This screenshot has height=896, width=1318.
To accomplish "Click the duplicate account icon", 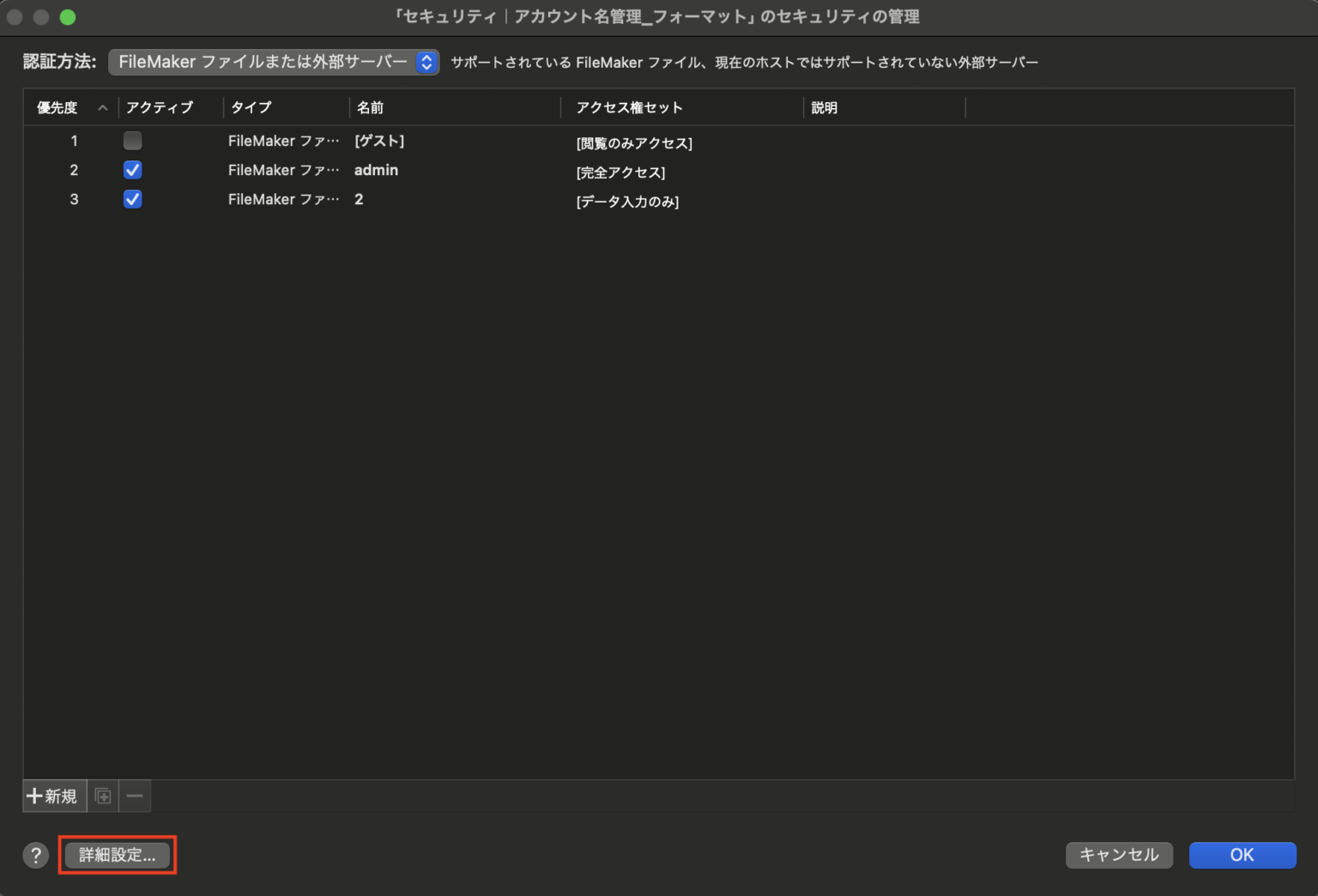I will [x=101, y=796].
